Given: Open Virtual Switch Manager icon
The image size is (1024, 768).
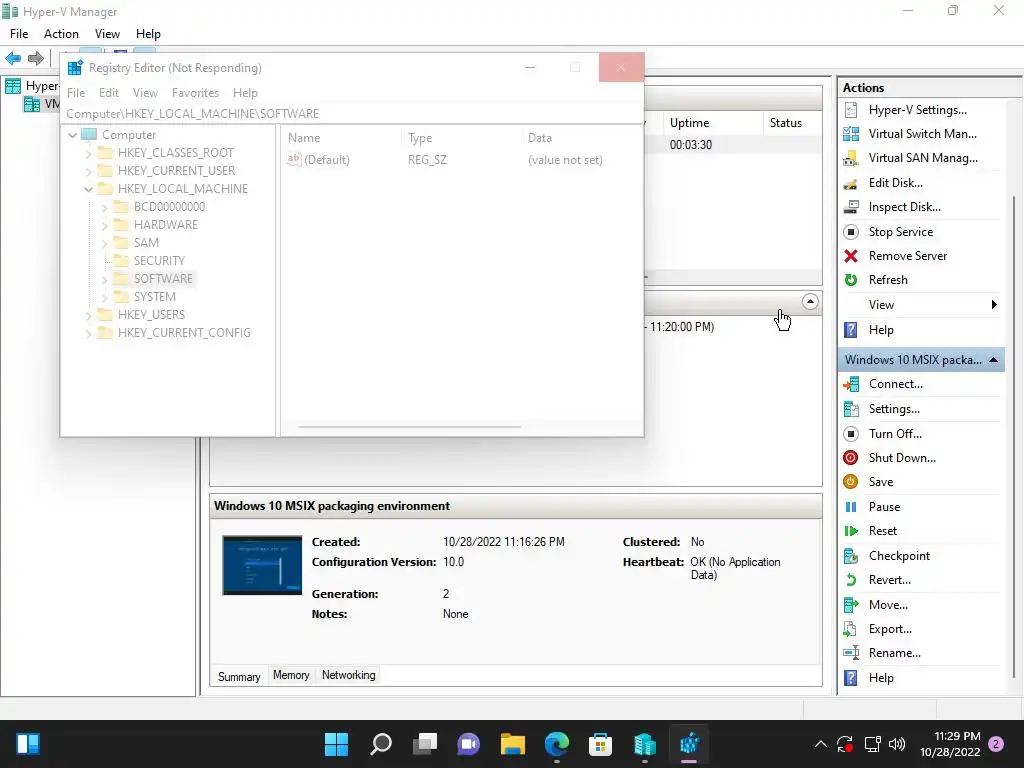Looking at the screenshot, I should (x=851, y=134).
